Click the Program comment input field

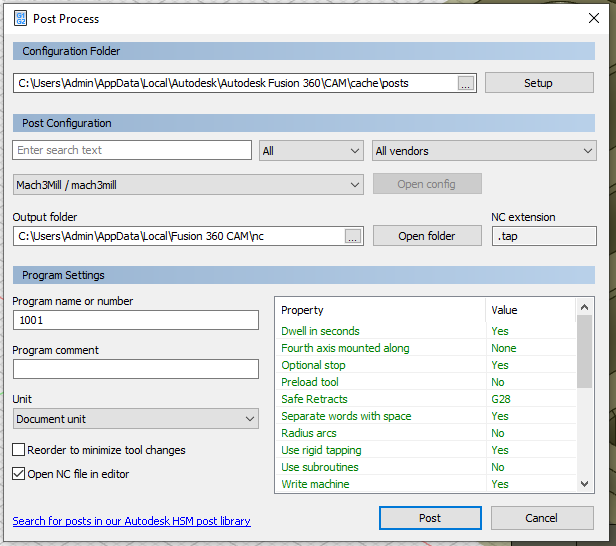(136, 369)
